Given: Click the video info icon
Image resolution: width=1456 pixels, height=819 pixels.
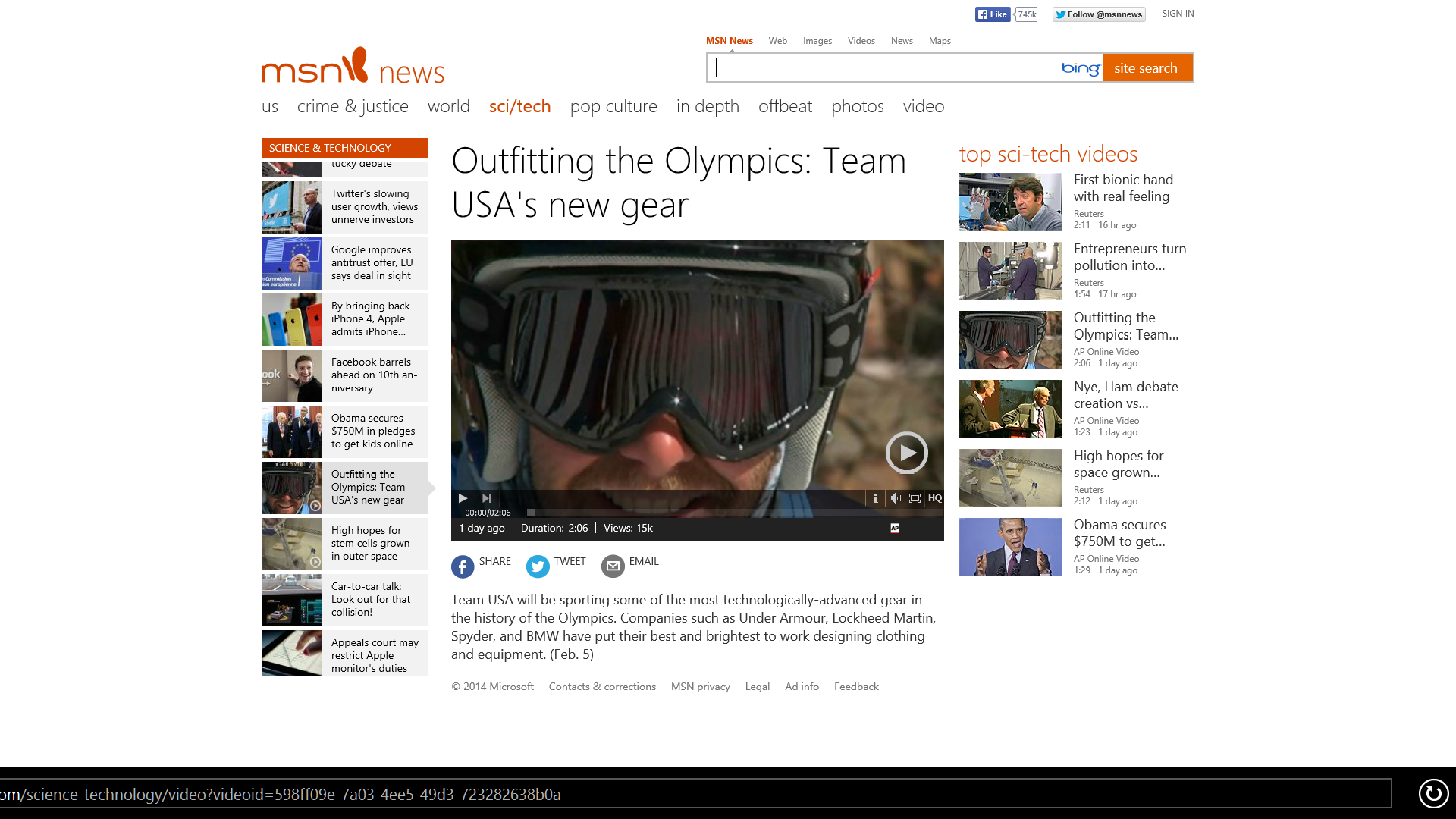Looking at the screenshot, I should (x=875, y=498).
